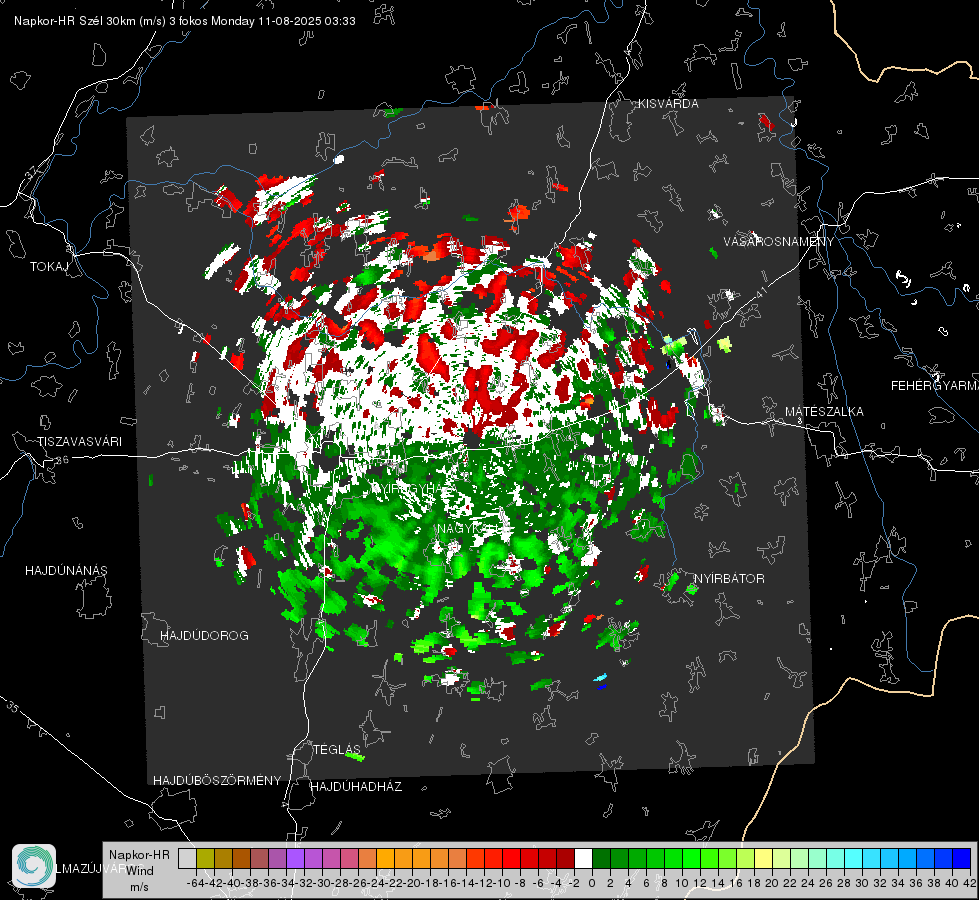This screenshot has height=900, width=979.
Task: Click the -64 value on the legend scale
Action: (x=195, y=883)
